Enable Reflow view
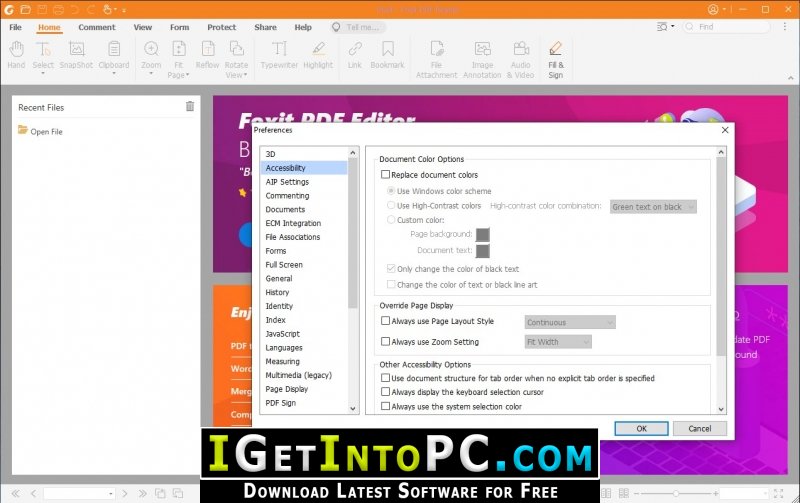 (207, 55)
